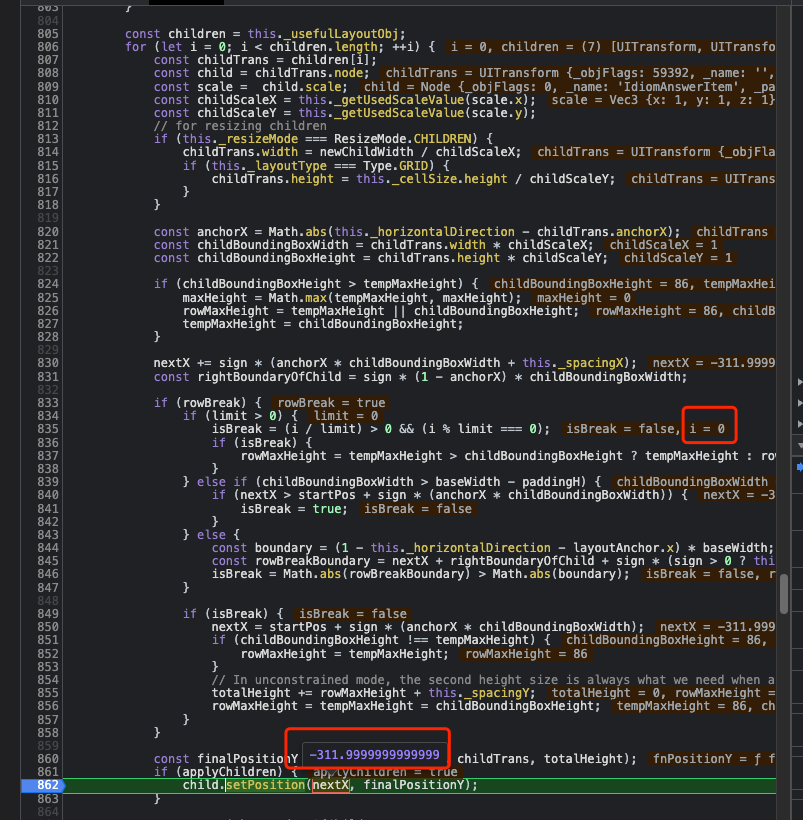Click the 'rowMaxHeight = 86' inline value on line 852

point(526,654)
